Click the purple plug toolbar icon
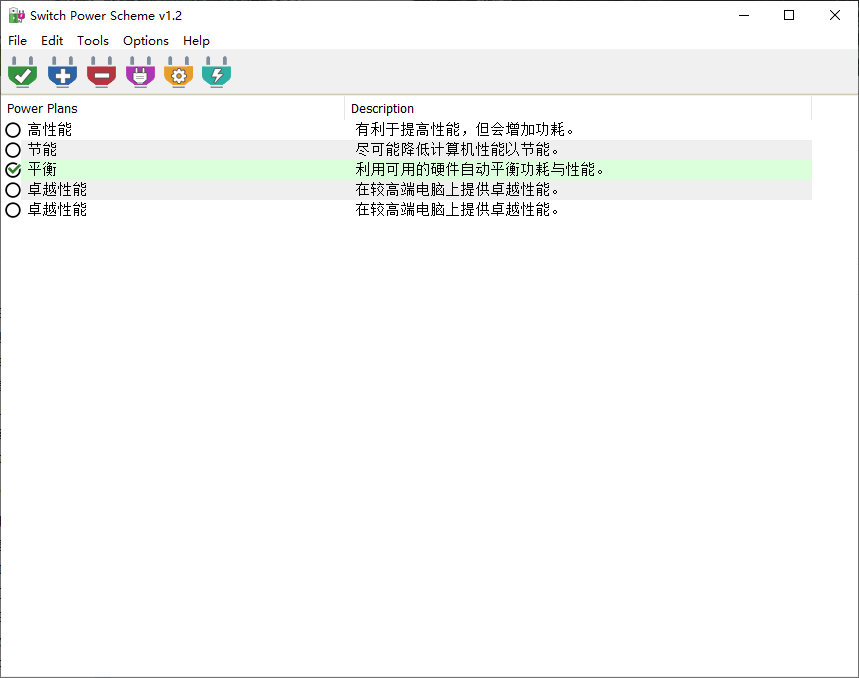Viewport: 859px width, 678px height. pyautogui.click(x=140, y=72)
